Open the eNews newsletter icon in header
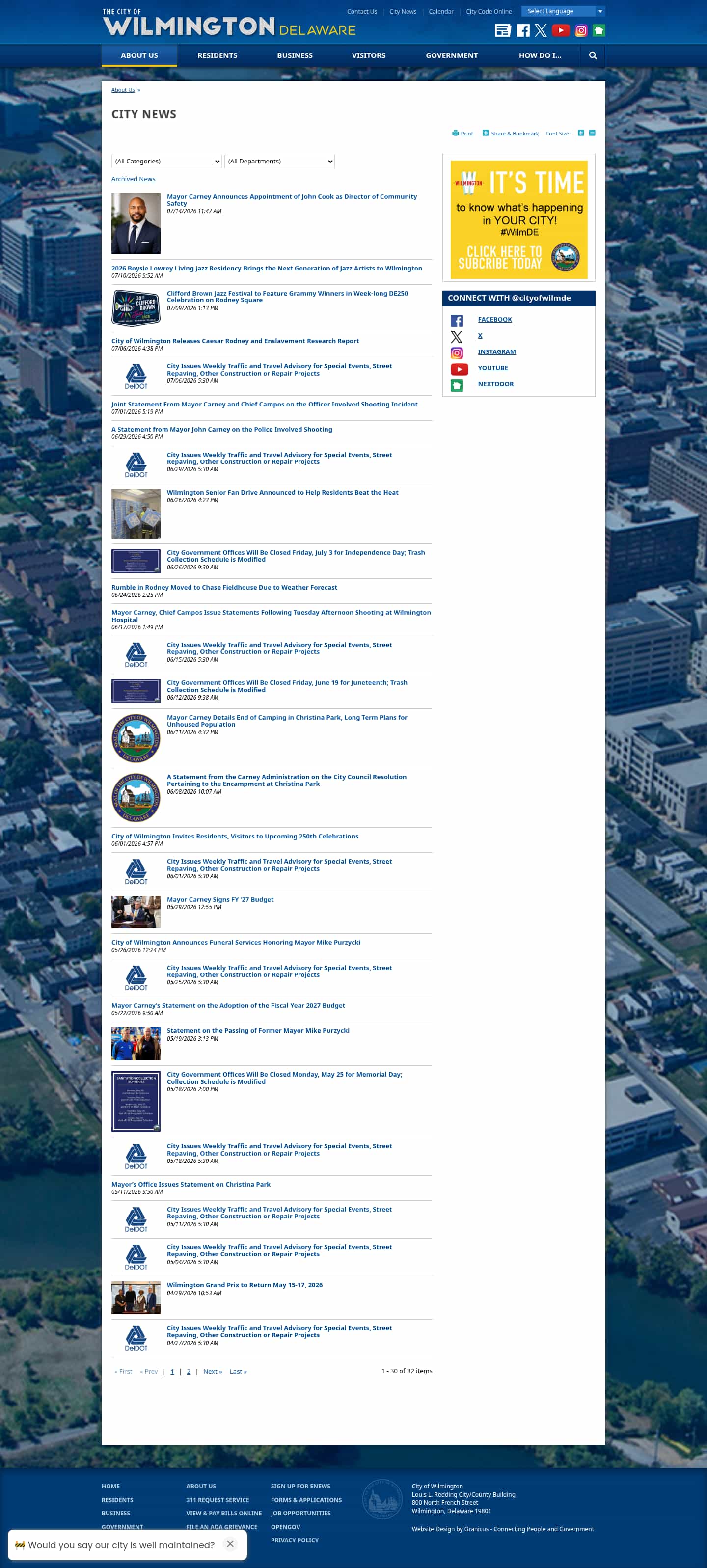Viewport: 707px width, 1568px height. 502,30
